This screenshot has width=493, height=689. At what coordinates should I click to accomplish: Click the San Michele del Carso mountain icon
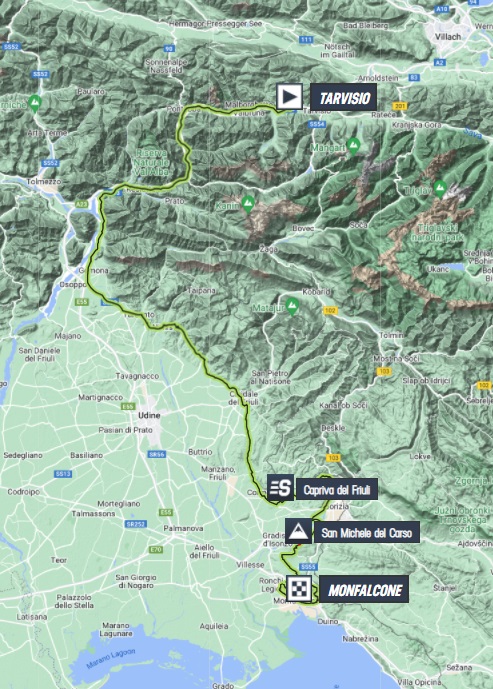[298, 531]
